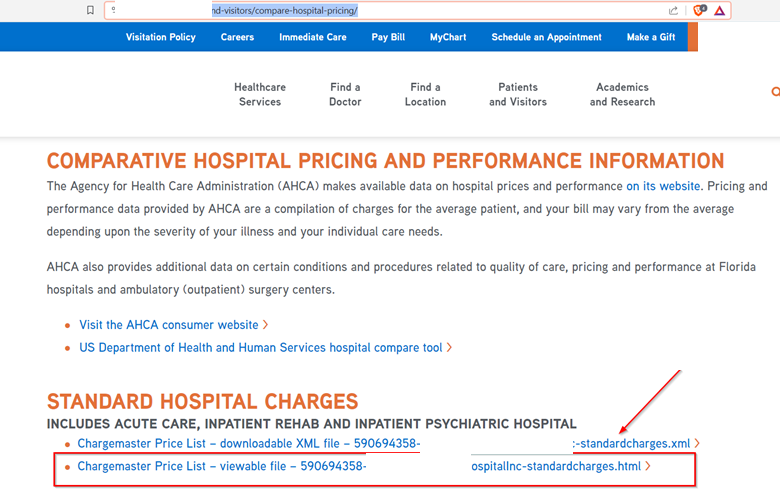This screenshot has width=780, height=489.
Task: Open the MyChart link
Action: (446, 37)
